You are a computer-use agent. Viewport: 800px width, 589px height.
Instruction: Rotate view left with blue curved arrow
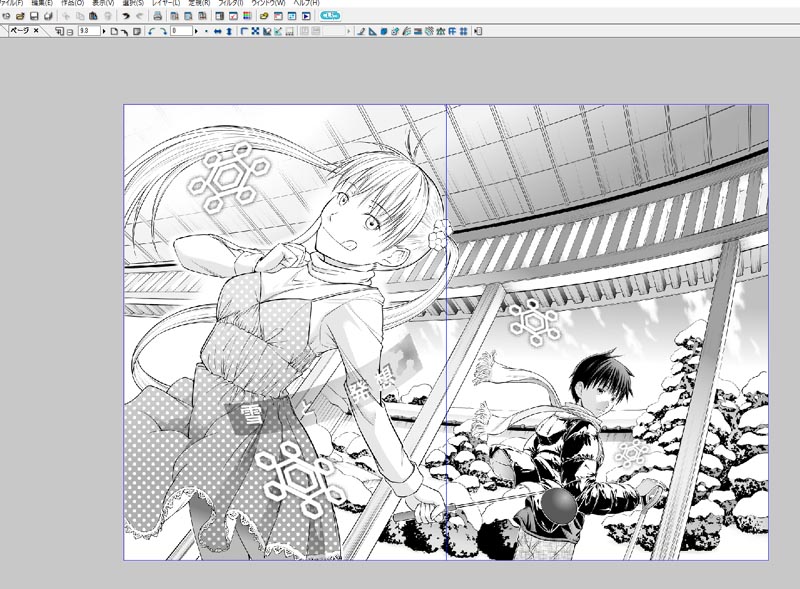(151, 31)
